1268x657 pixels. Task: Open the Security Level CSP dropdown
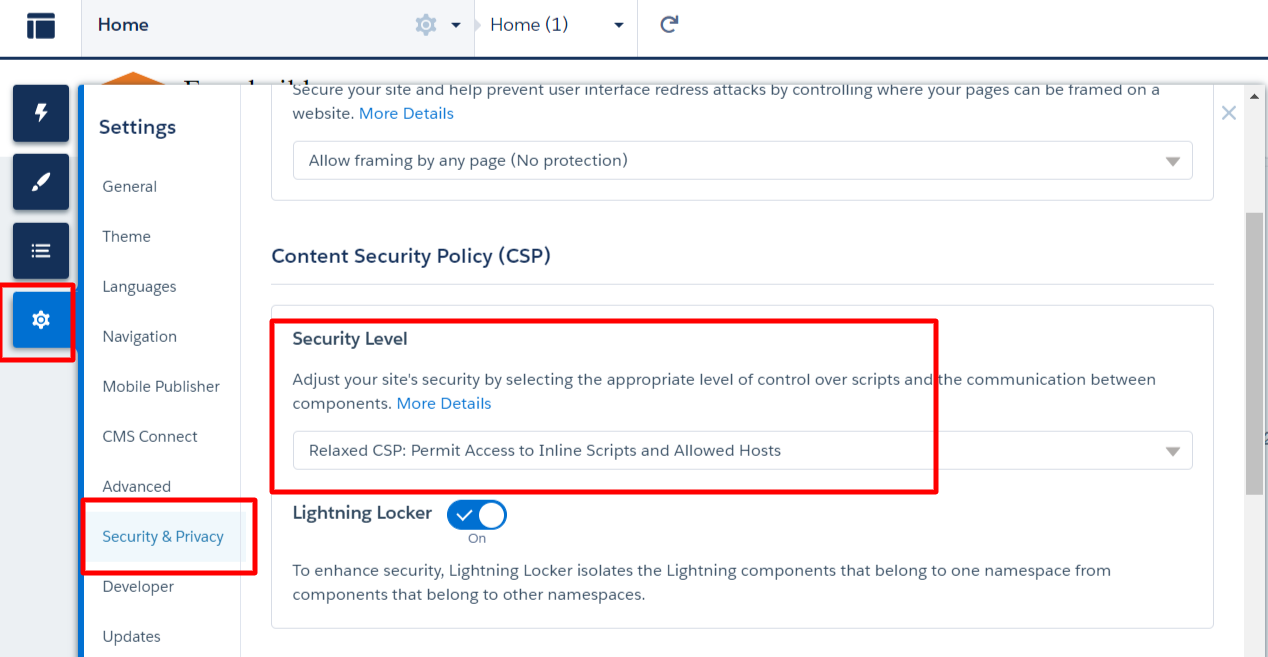point(742,451)
